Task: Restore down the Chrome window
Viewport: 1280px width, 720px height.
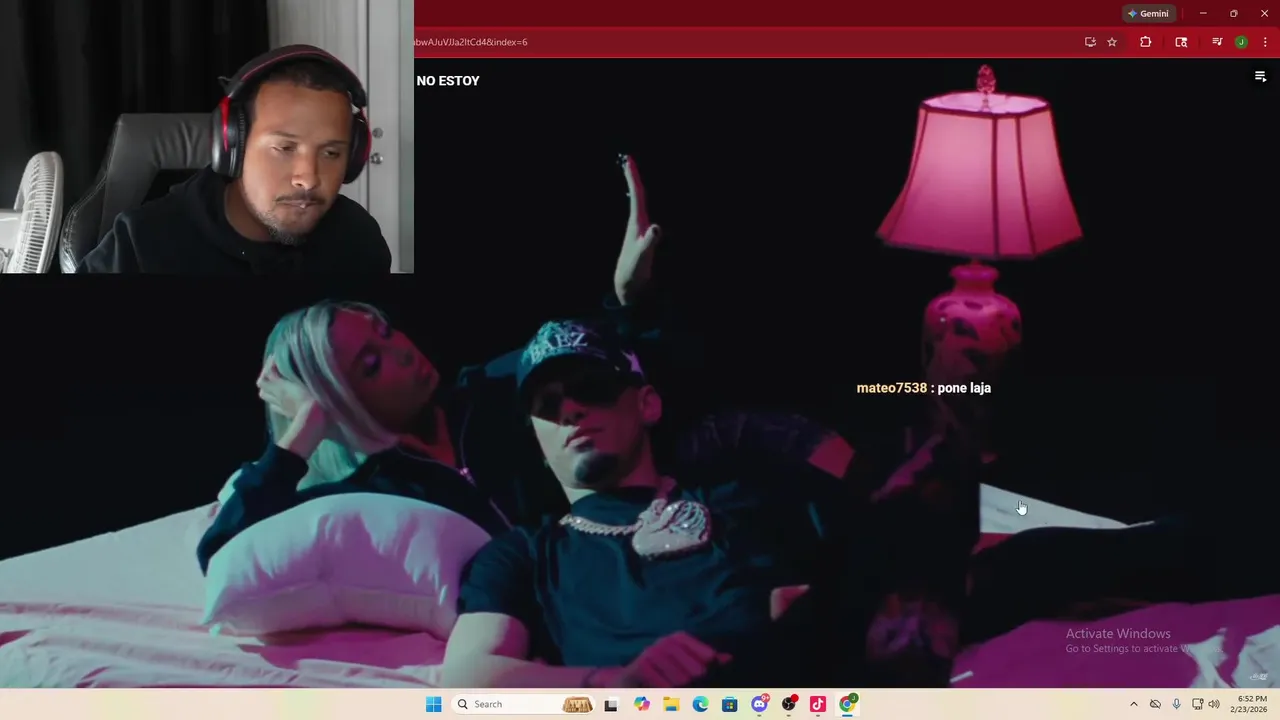Action: (1233, 13)
